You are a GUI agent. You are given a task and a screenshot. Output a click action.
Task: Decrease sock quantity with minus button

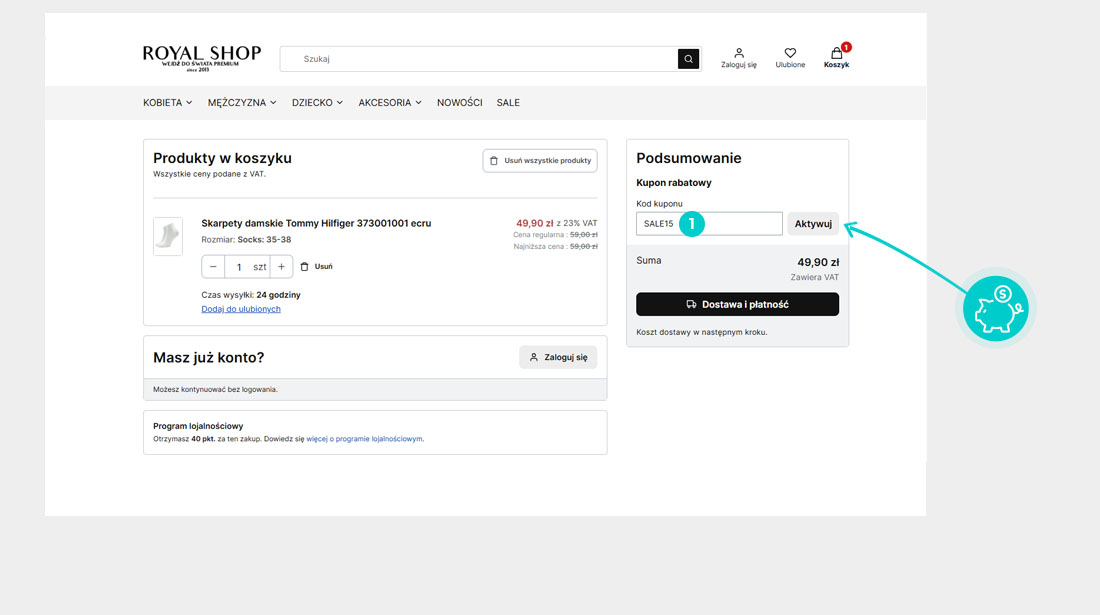(213, 266)
